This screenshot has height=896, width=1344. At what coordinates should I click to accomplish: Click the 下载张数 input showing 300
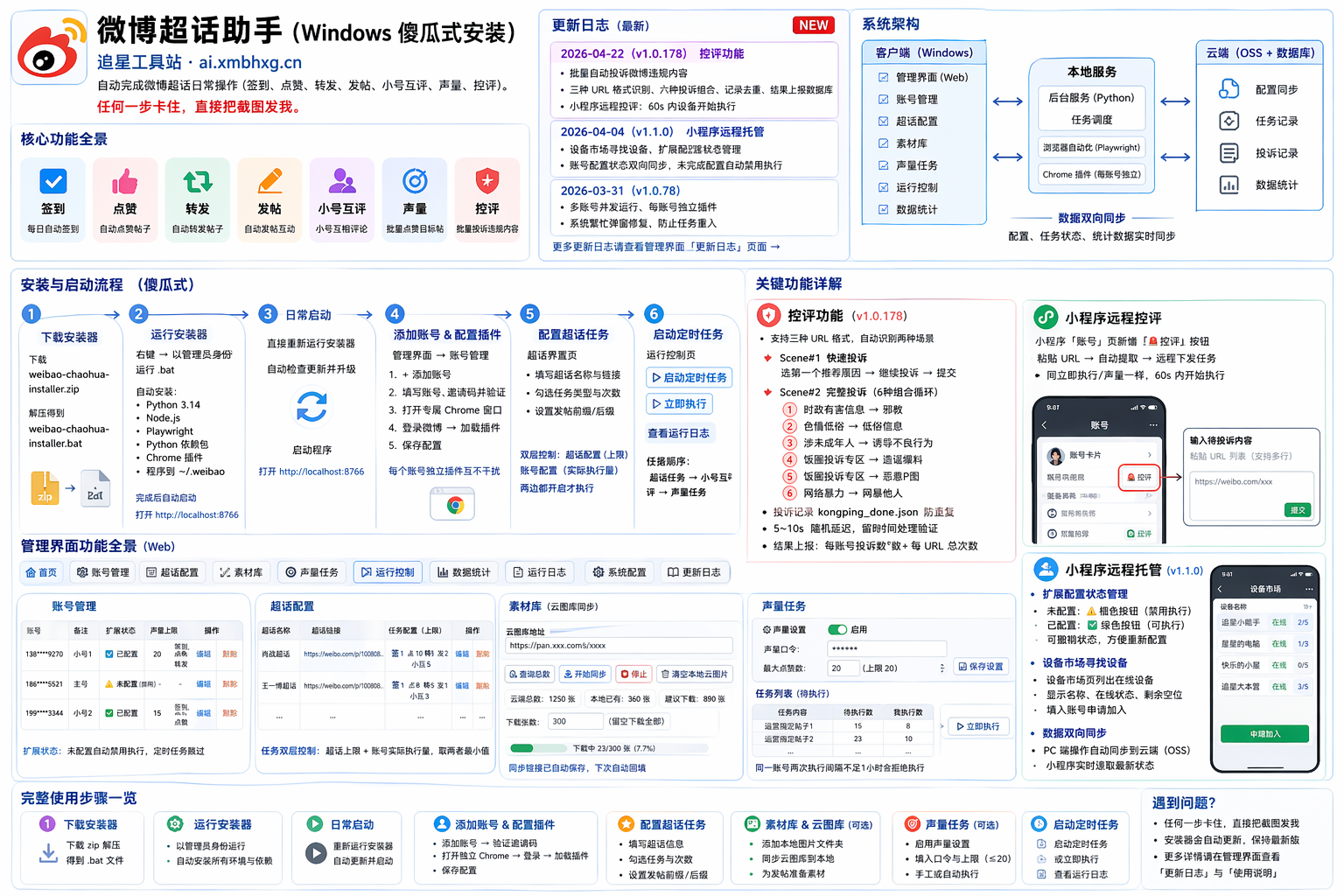pyautogui.click(x=576, y=721)
